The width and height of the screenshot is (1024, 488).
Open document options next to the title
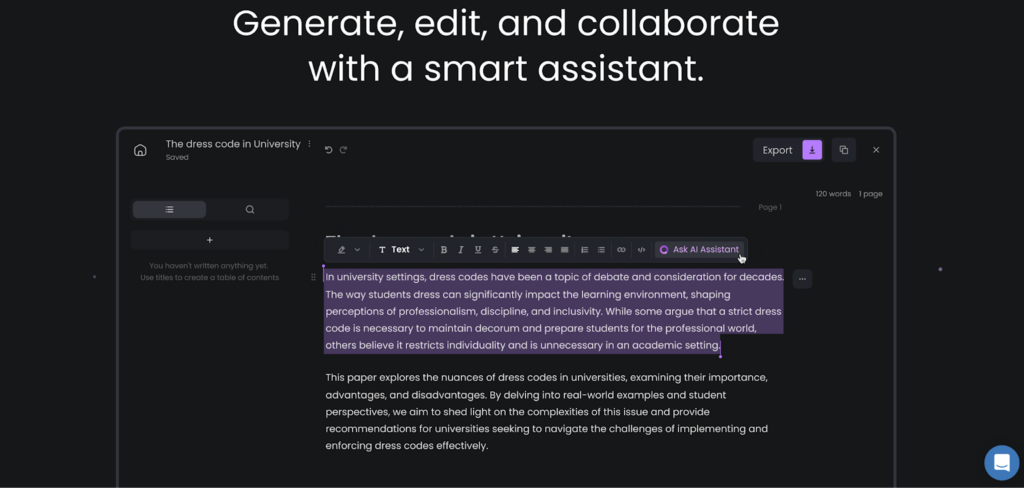click(x=310, y=144)
